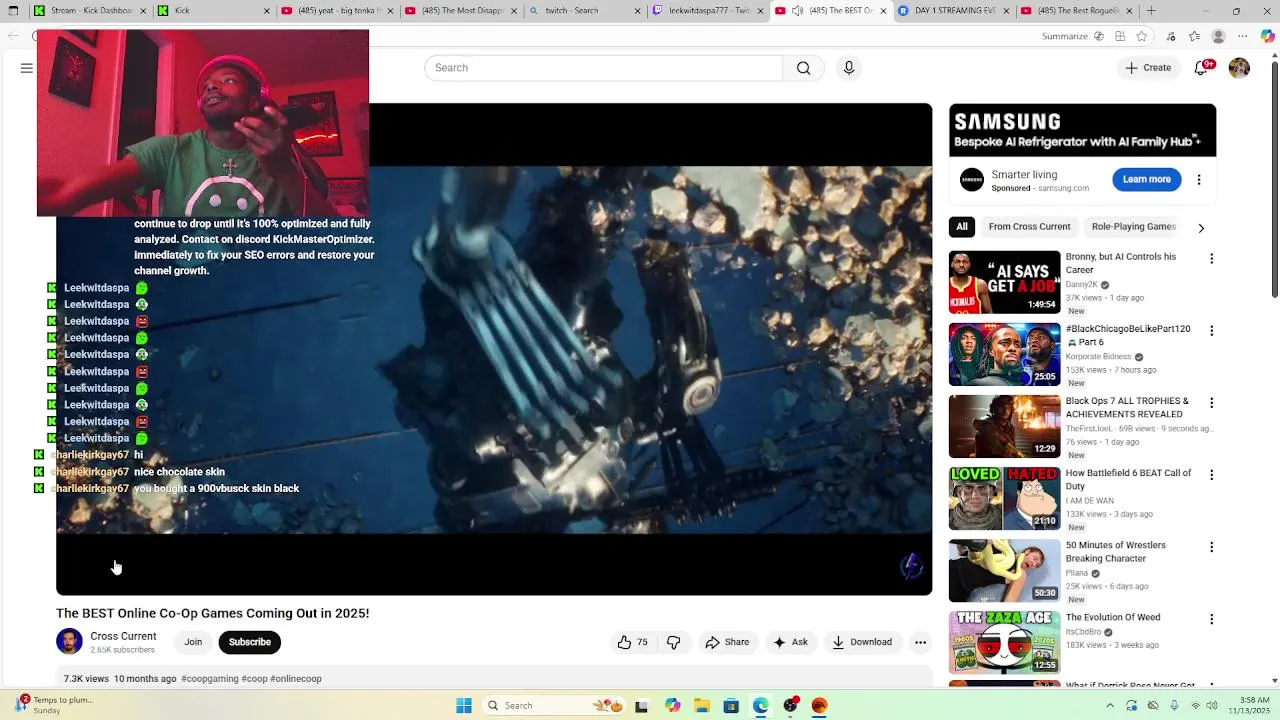This screenshot has height=720, width=1280.
Task: Open Windows Start menu
Action: tap(464, 706)
